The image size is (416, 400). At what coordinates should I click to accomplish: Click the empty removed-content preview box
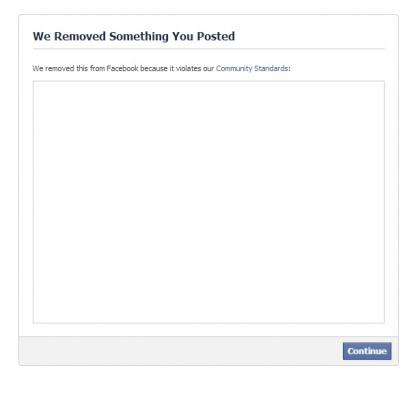(x=209, y=202)
